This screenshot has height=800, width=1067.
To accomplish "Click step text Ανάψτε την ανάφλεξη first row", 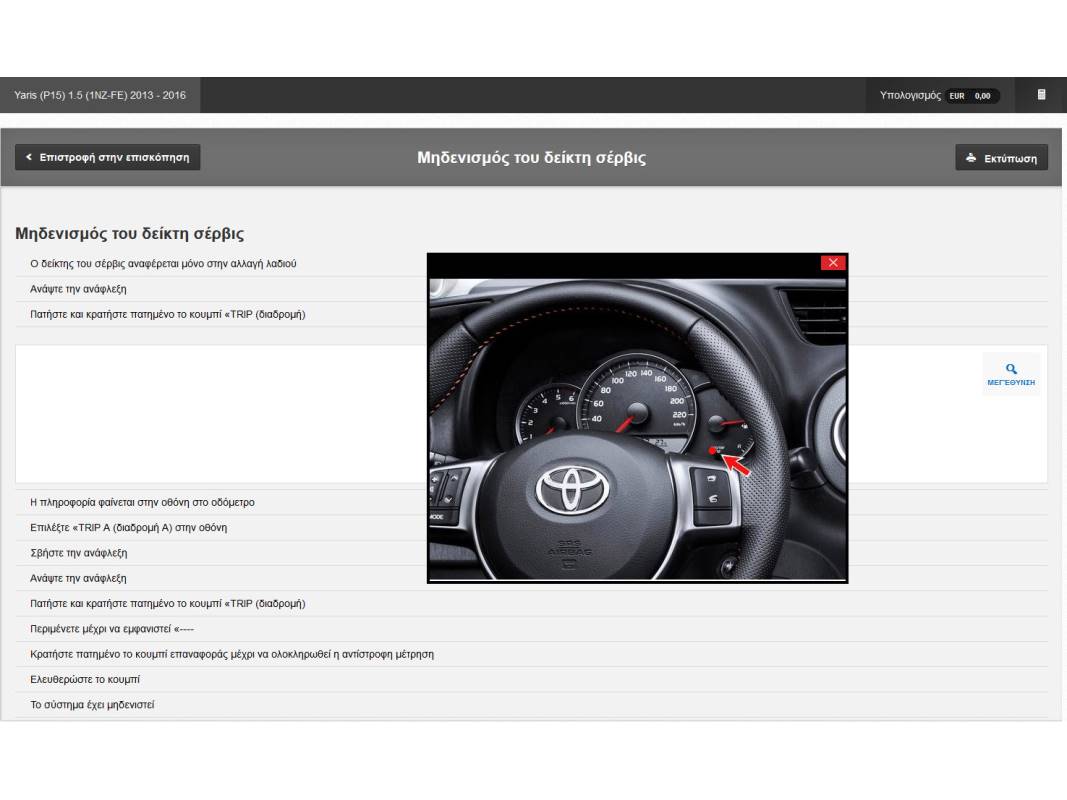I will [78, 289].
